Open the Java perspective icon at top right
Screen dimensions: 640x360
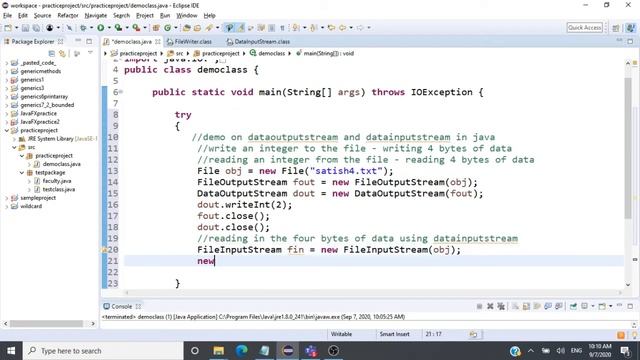(x=631, y=28)
